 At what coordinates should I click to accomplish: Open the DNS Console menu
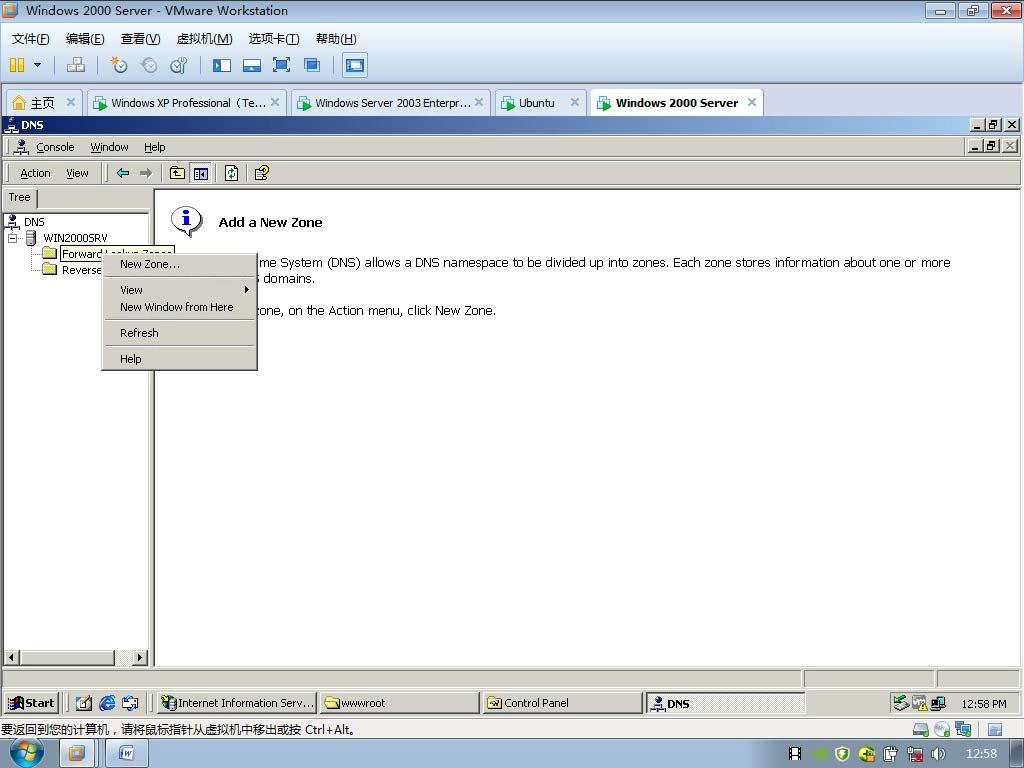(x=55, y=147)
